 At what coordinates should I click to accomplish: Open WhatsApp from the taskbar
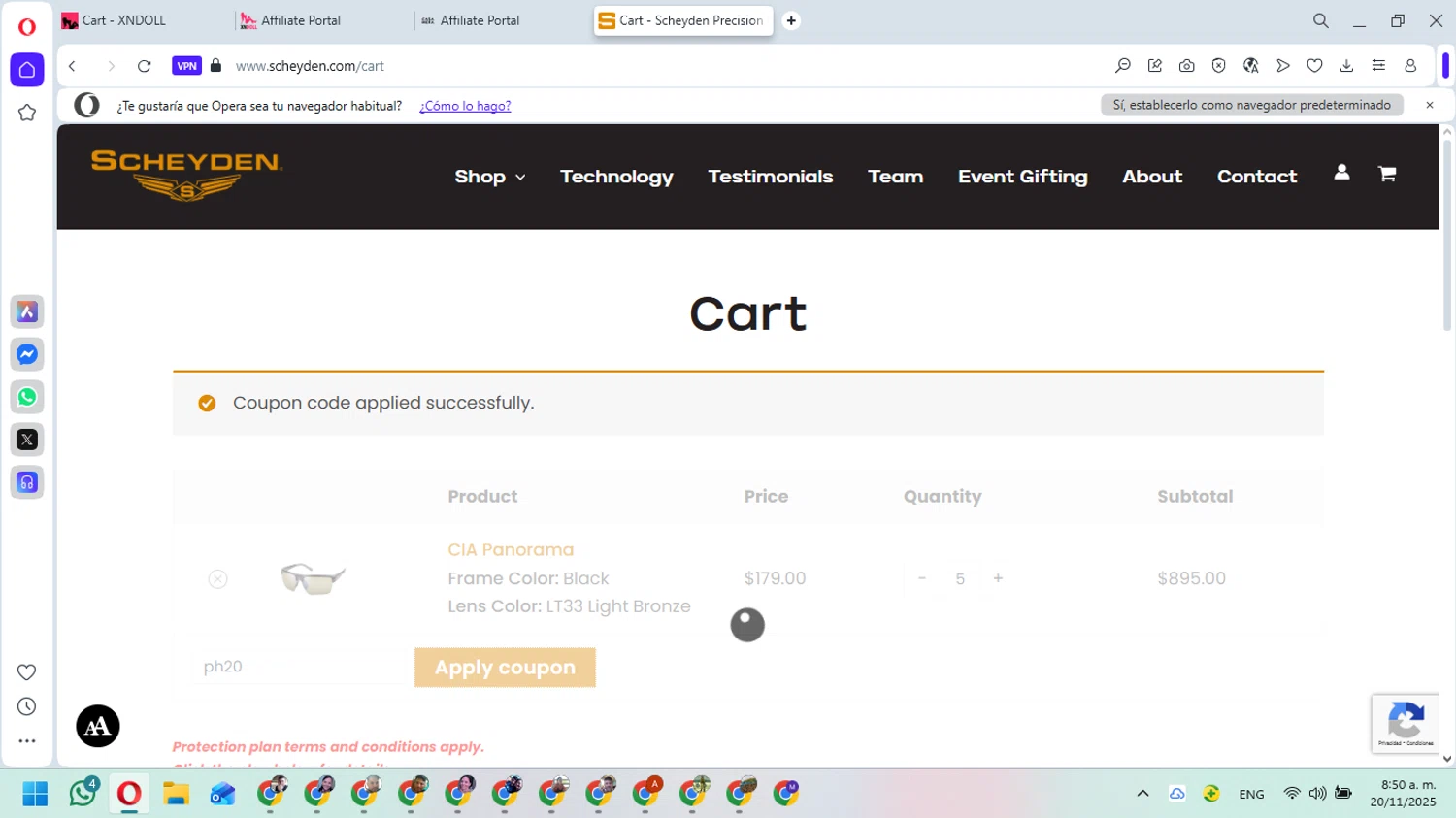[83, 794]
